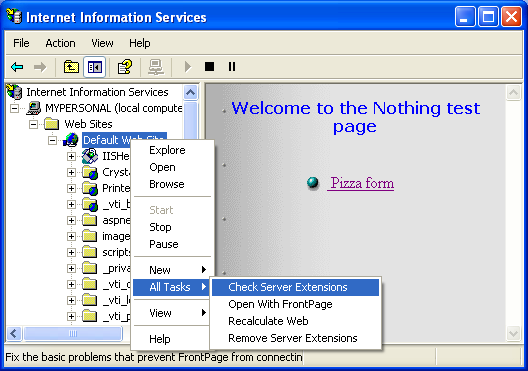Click the Default Web Site globe icon

[x=71, y=140]
